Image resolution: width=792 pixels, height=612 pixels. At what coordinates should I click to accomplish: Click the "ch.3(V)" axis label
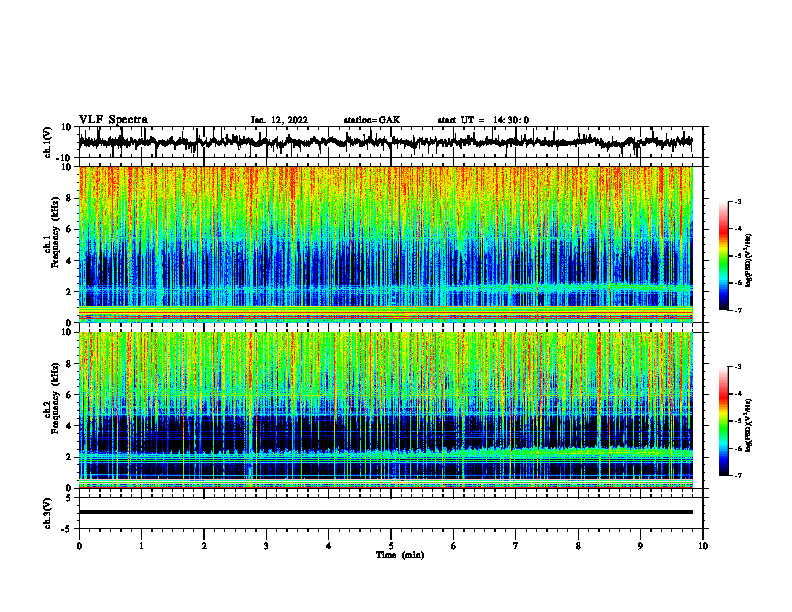48,513
